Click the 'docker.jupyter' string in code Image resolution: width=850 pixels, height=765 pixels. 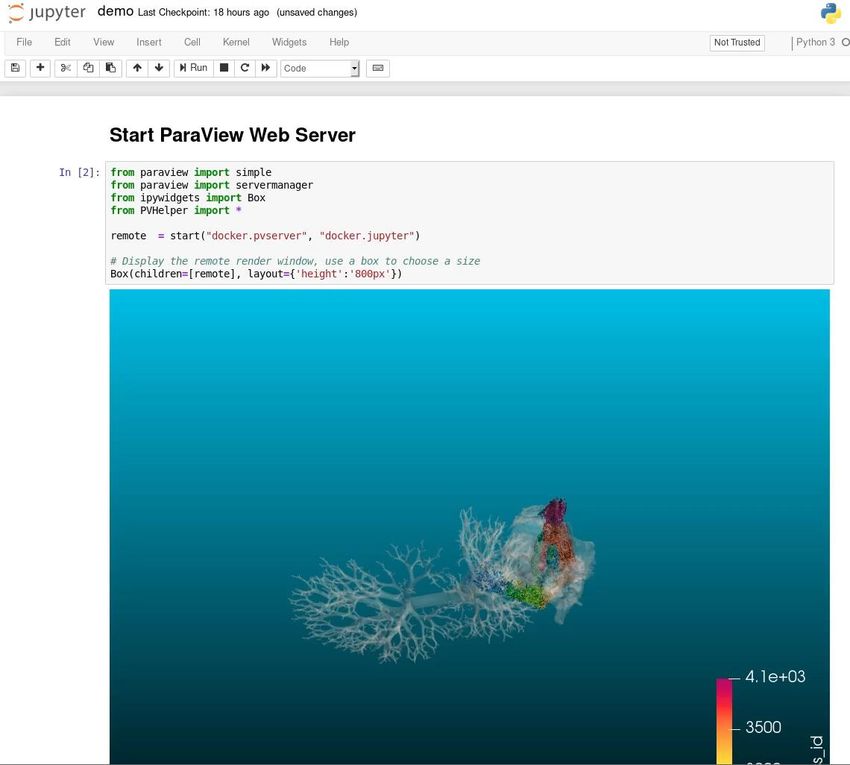[366, 236]
